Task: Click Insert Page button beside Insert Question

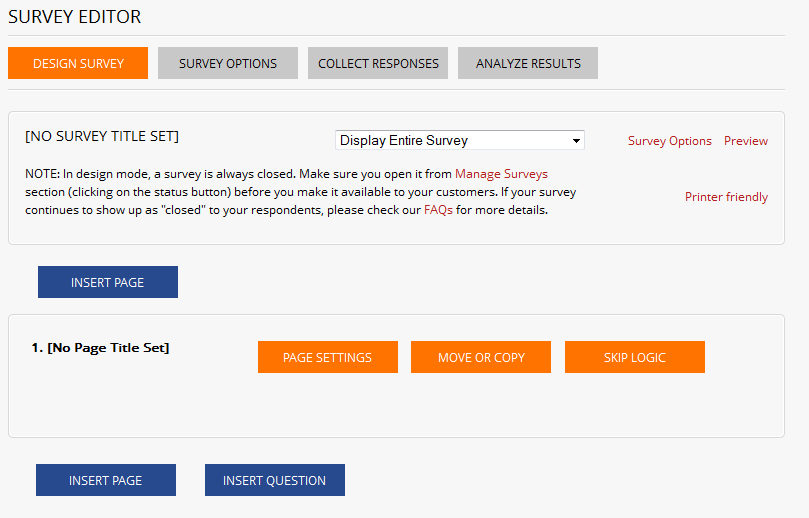Action: [x=106, y=480]
